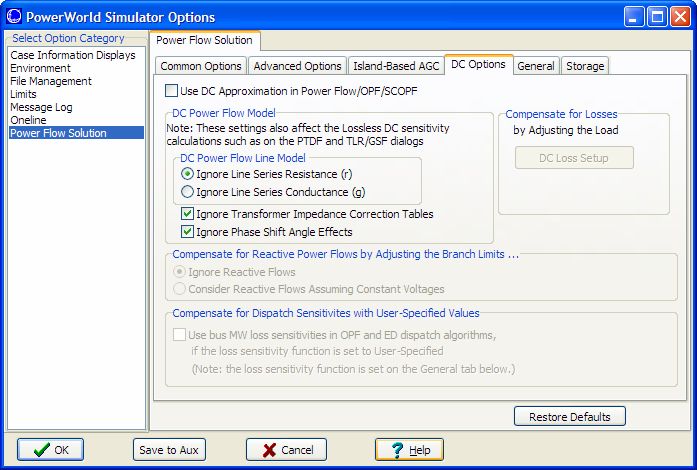
Task: Click the Compensate for Reactive Power Flows heading
Action: (345, 254)
